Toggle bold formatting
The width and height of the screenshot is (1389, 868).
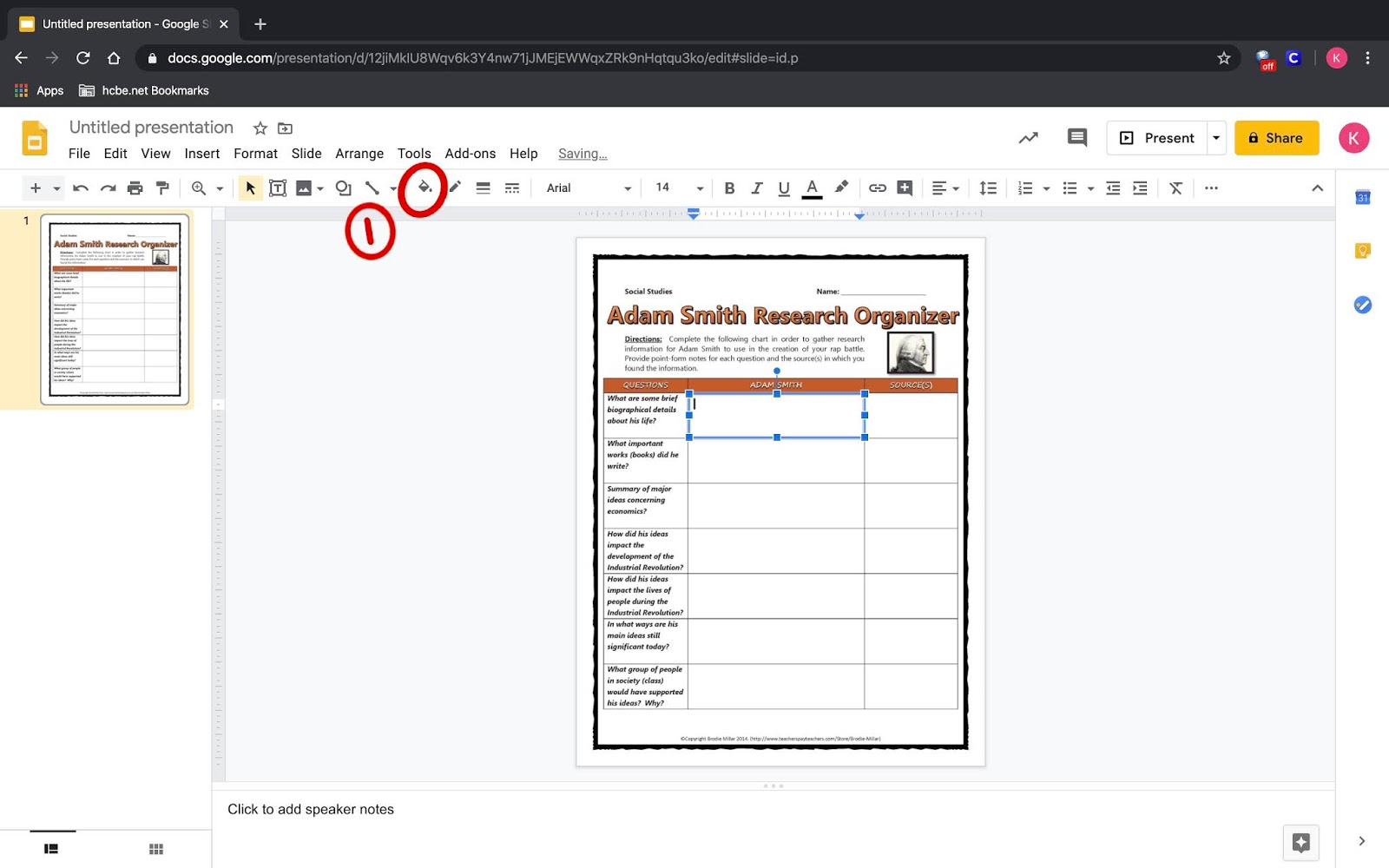click(x=729, y=187)
